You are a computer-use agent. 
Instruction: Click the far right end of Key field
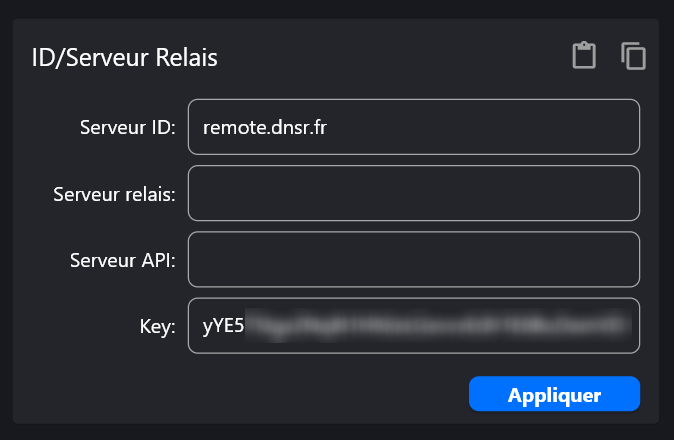pos(635,325)
